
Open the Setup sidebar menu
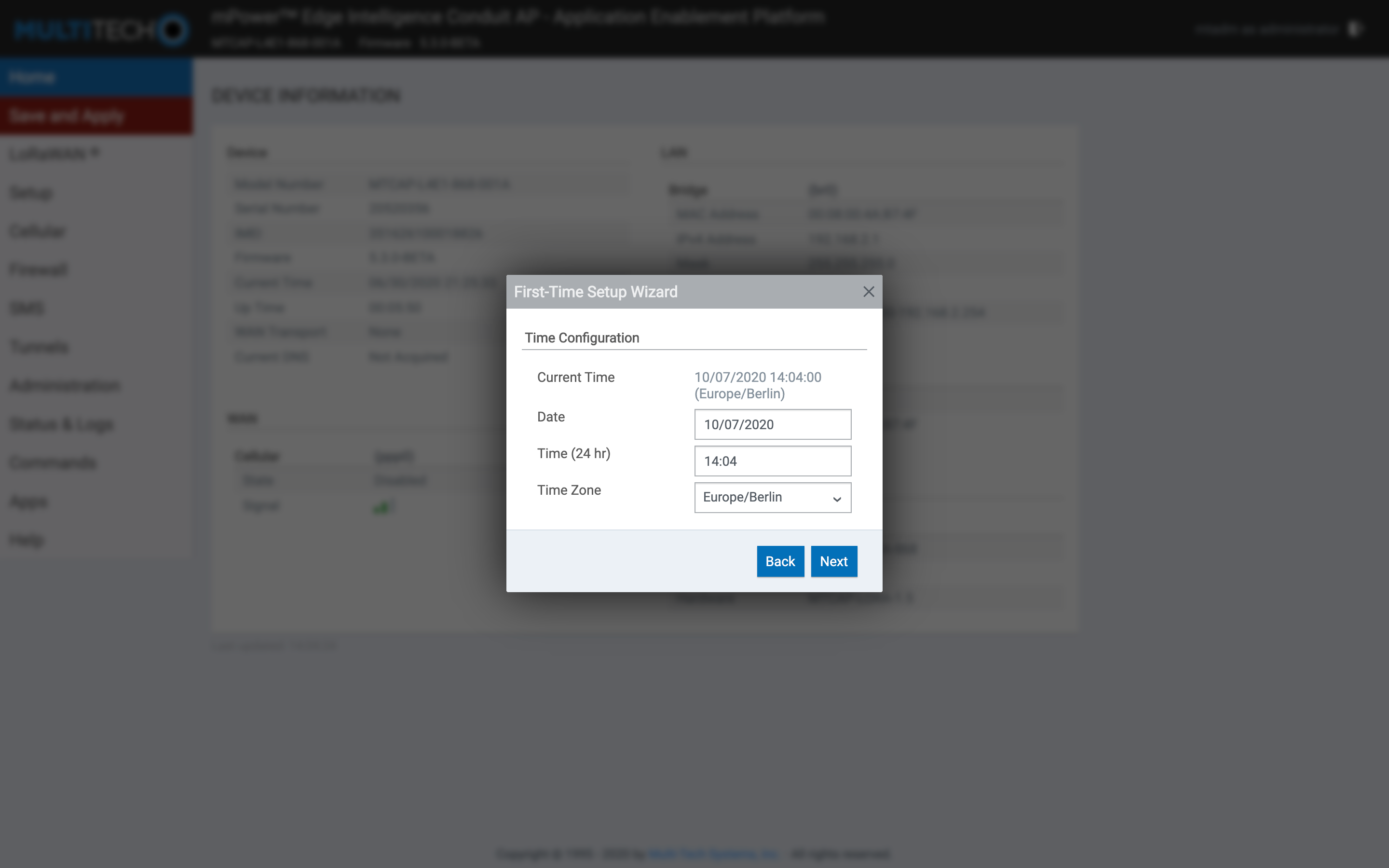click(31, 192)
